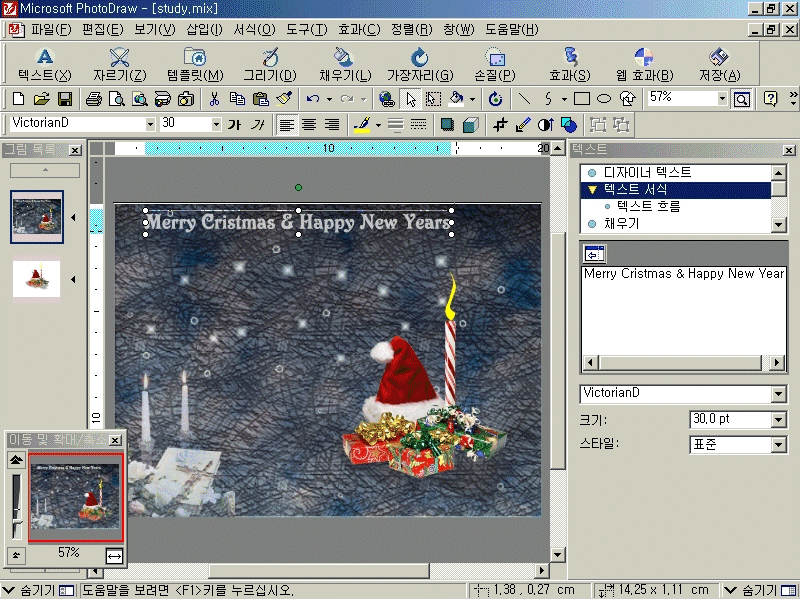800x600 pixels.
Task: Open the 크기 size 30.0 pt dropdown
Action: (x=779, y=420)
